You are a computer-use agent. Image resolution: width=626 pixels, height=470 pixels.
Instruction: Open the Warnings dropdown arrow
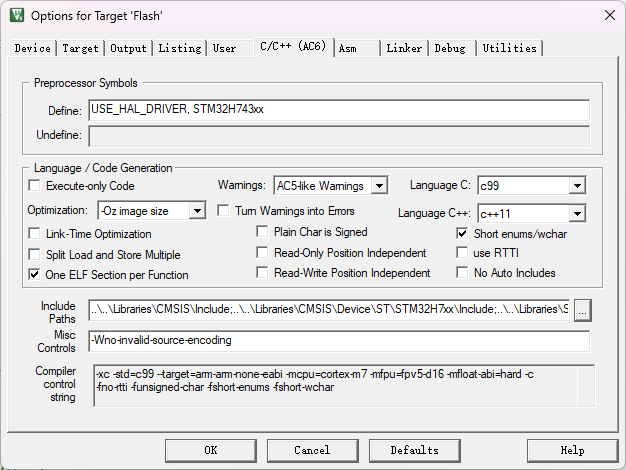379,186
